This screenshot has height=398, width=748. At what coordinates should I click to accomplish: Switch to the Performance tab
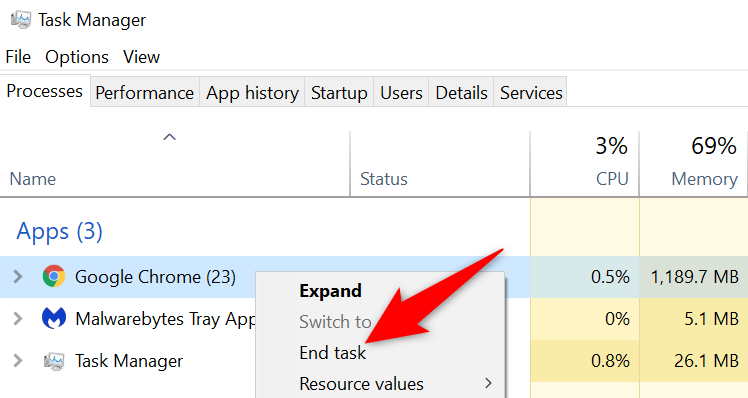coord(145,93)
